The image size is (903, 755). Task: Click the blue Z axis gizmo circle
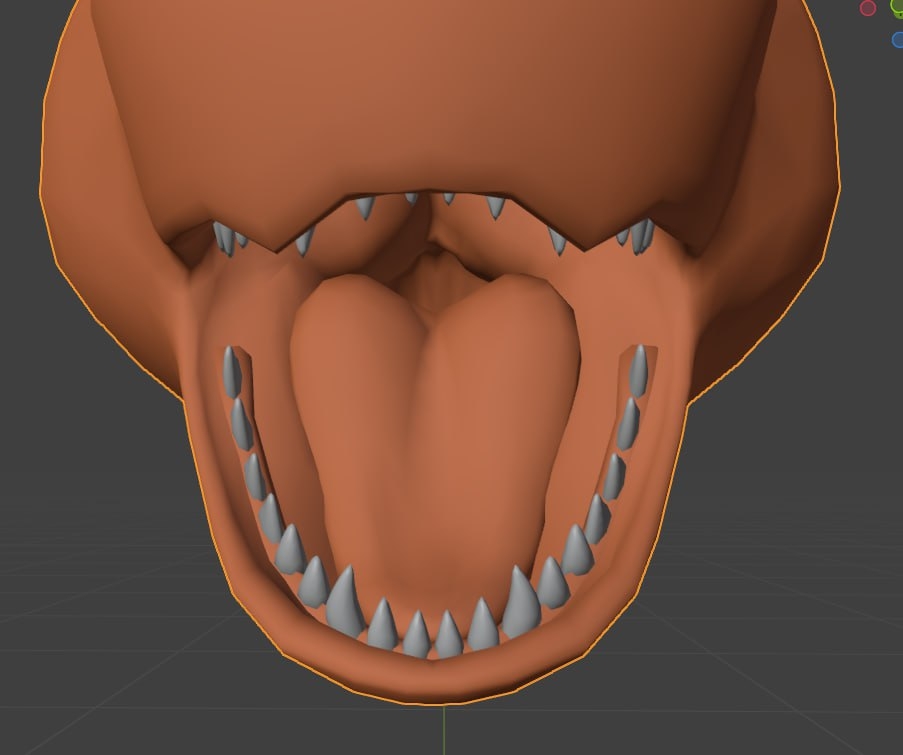point(897,40)
